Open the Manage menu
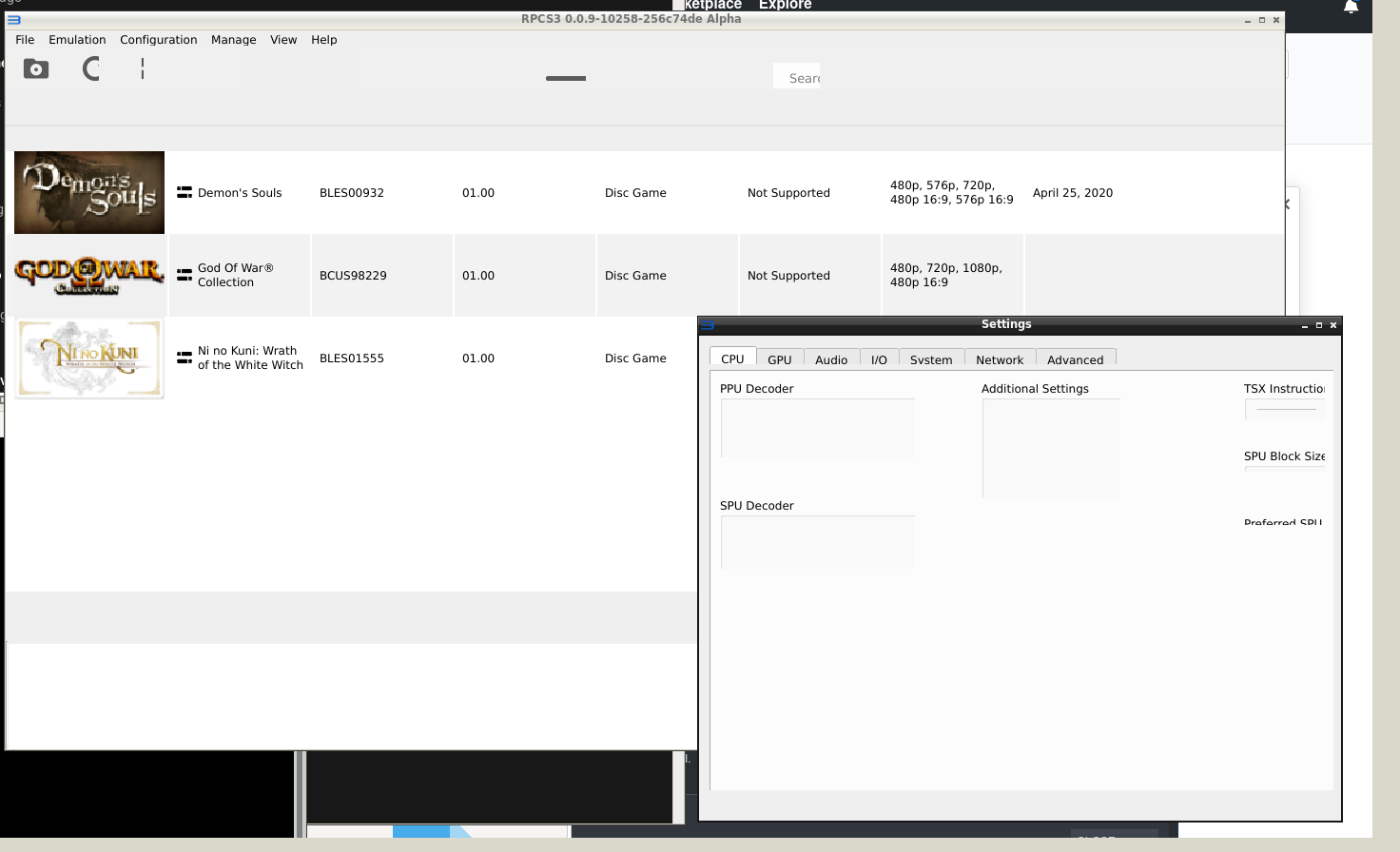This screenshot has width=1400, height=852. [234, 40]
